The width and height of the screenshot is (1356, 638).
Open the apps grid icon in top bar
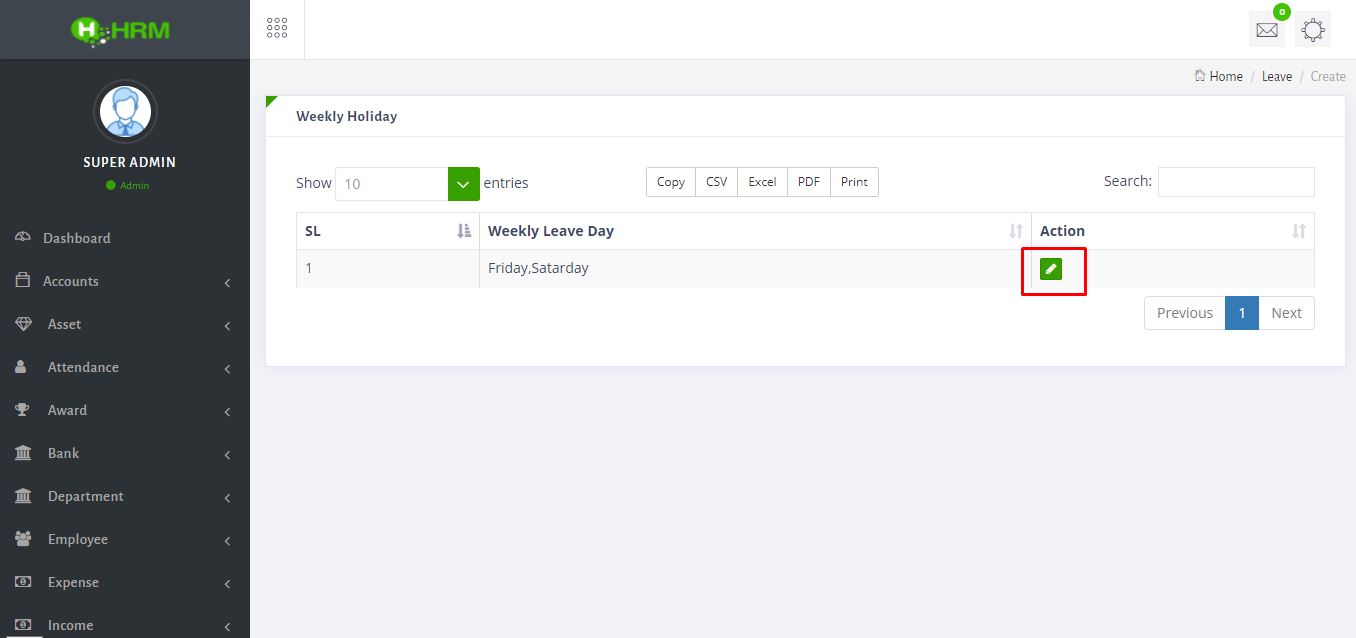[x=277, y=27]
